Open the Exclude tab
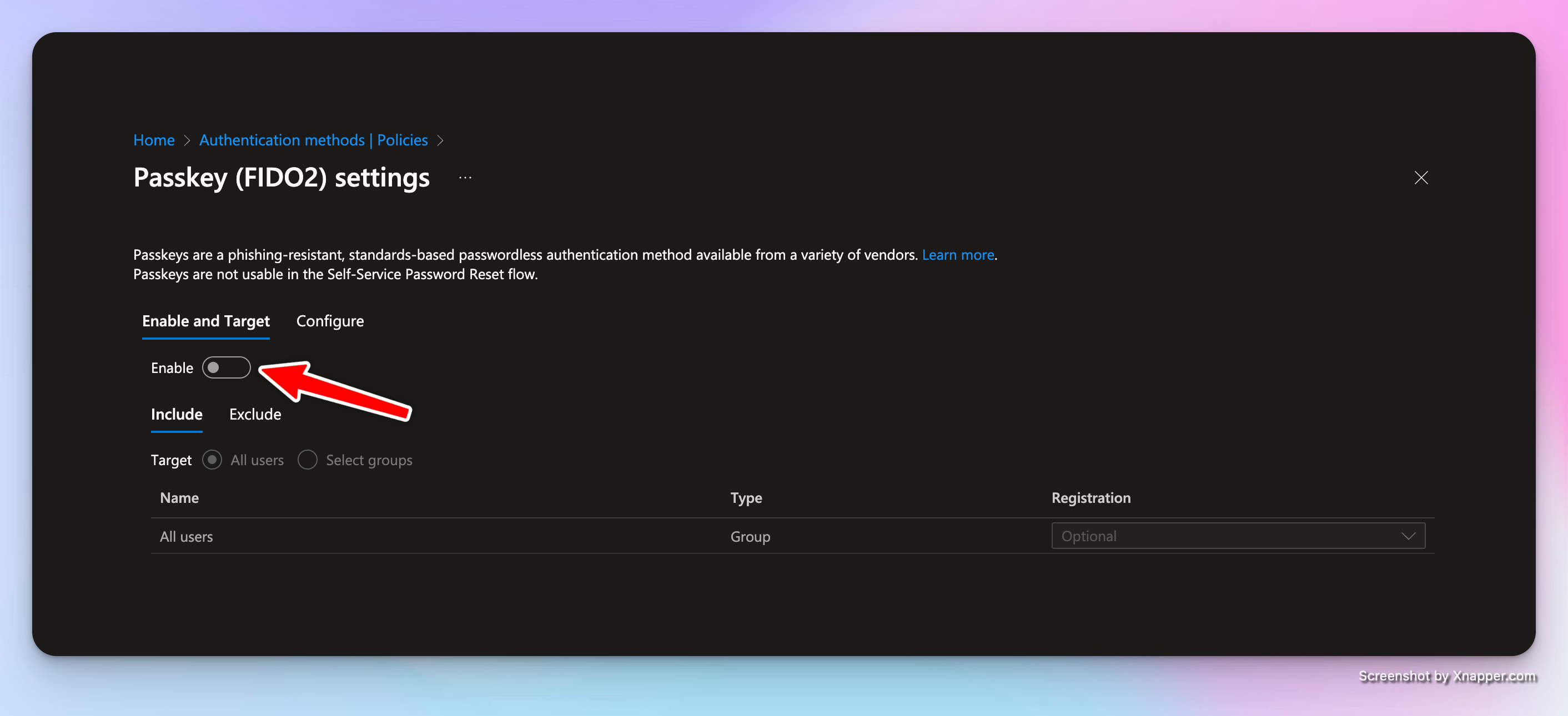Viewport: 1568px width, 716px height. 255,414
